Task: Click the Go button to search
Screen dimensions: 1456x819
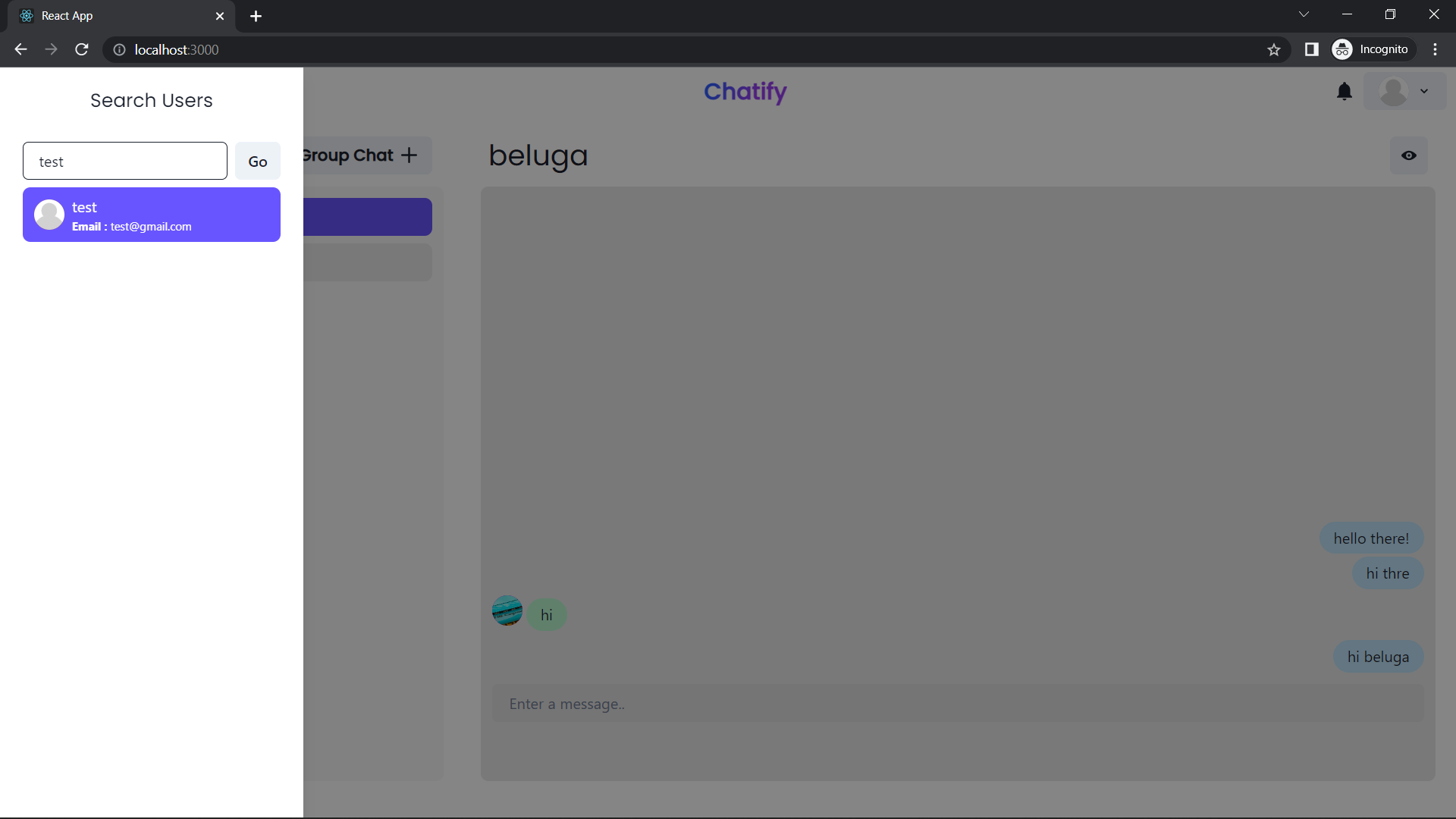Action: [x=257, y=160]
